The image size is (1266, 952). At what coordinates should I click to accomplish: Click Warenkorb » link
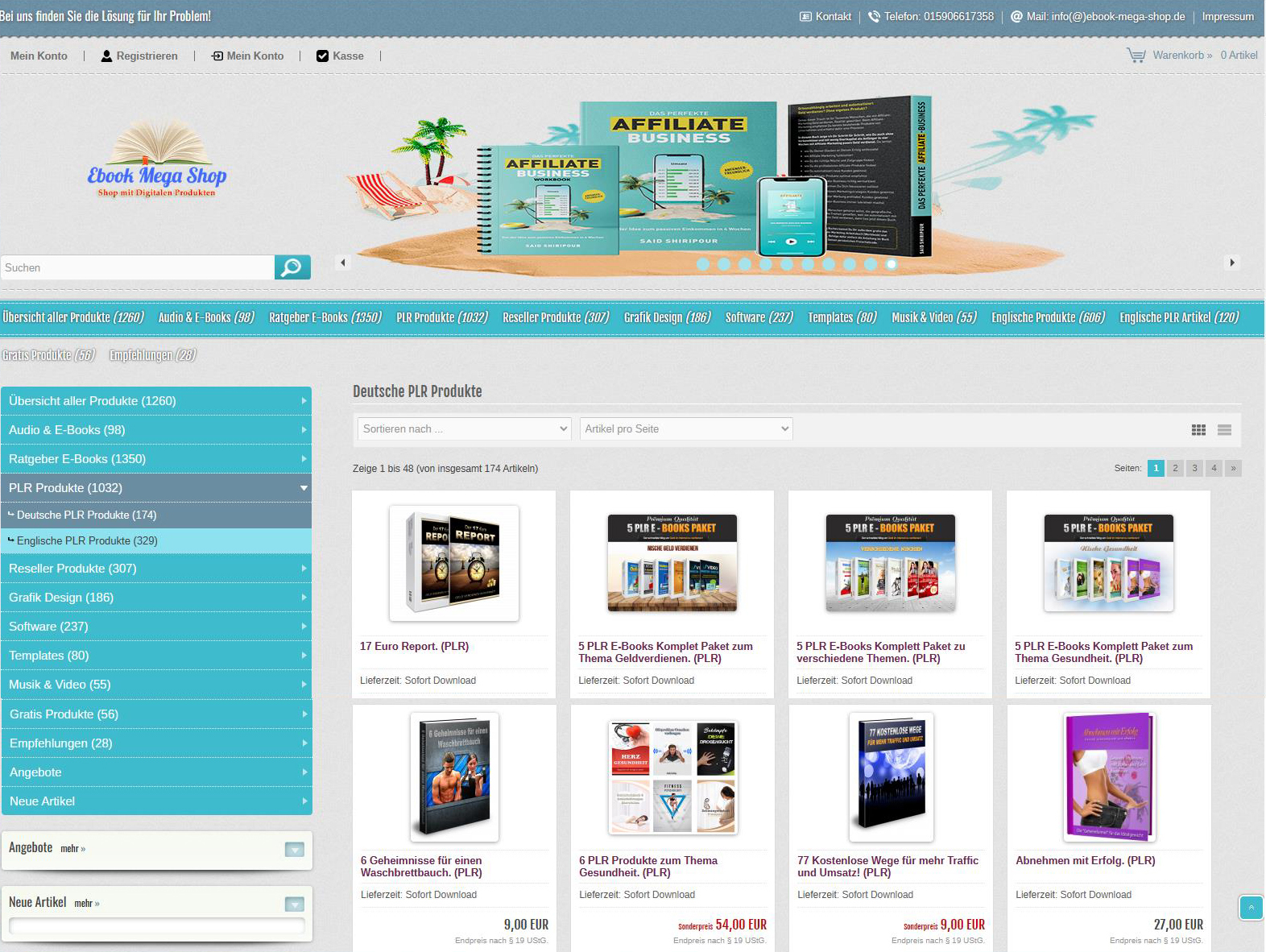pos(1182,56)
